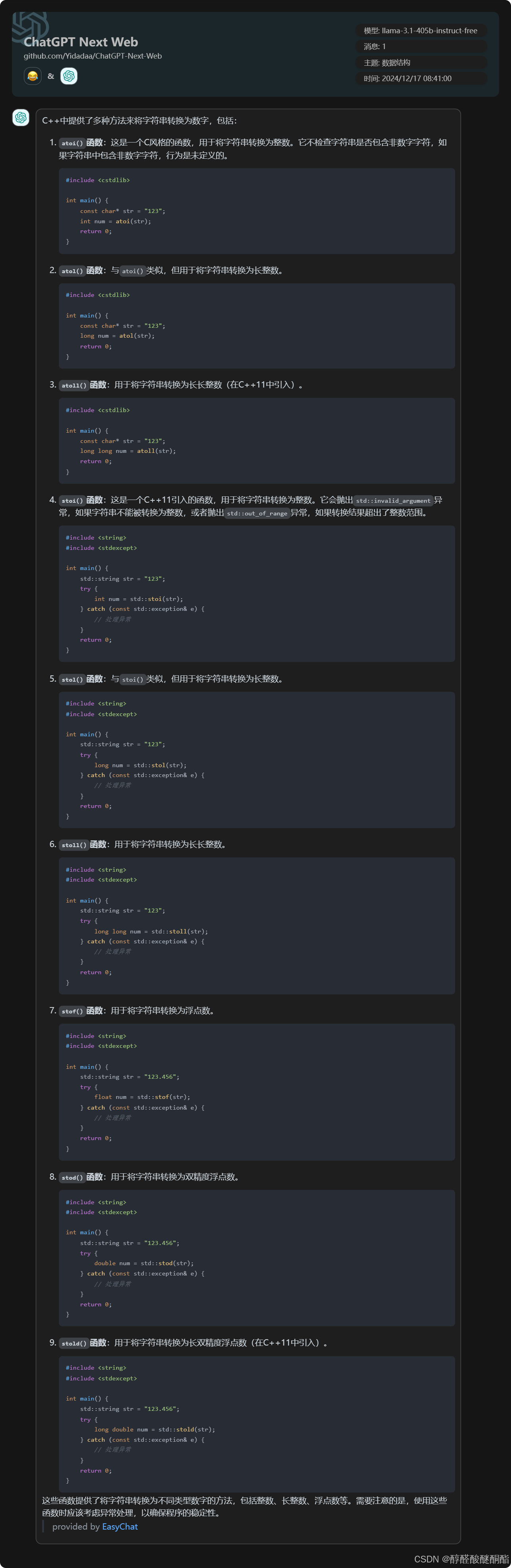
Task: Click the ChatGPT logo beside the ampersand
Action: point(69,76)
